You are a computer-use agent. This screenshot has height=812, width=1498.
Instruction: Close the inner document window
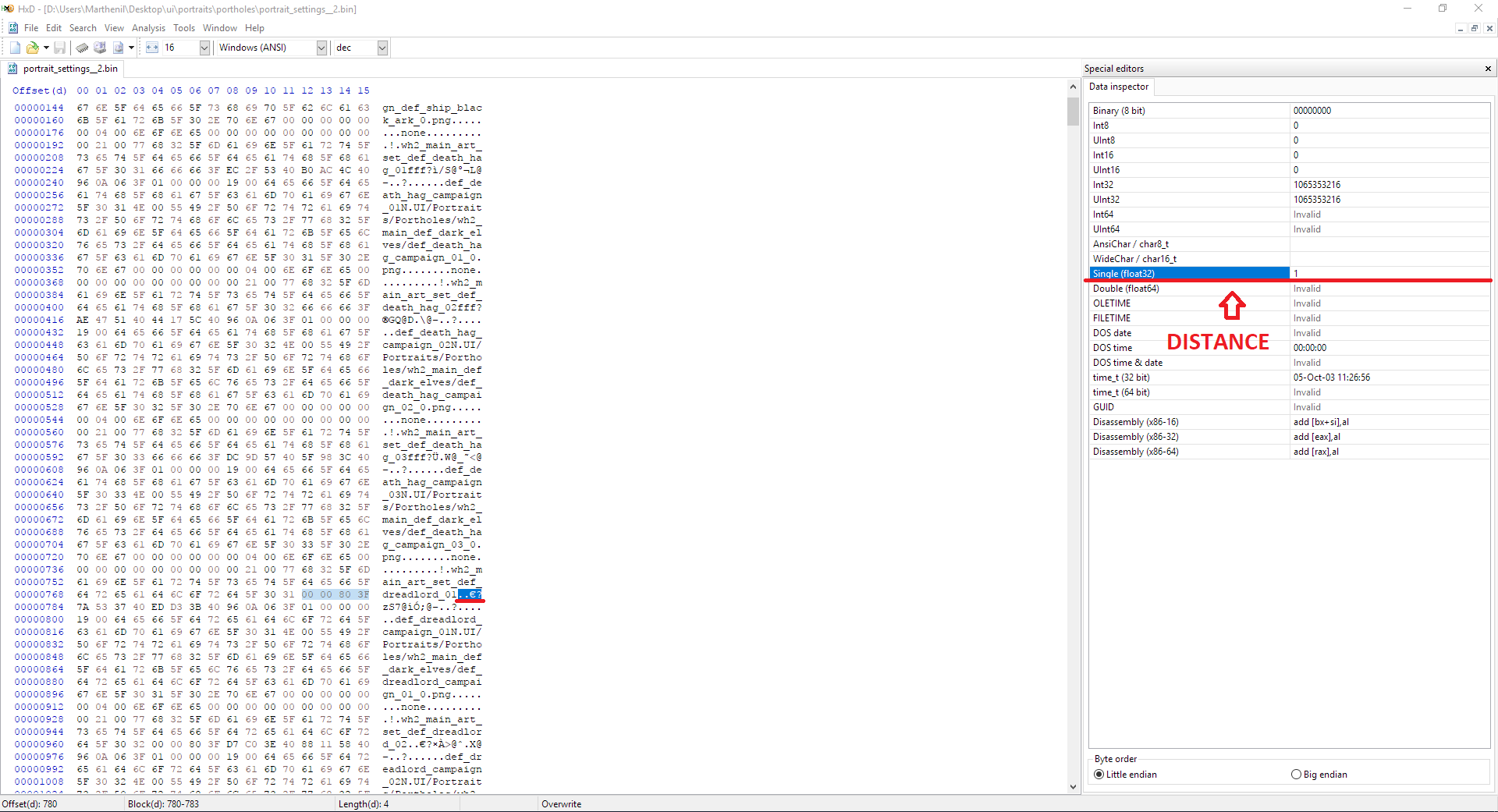1489,28
